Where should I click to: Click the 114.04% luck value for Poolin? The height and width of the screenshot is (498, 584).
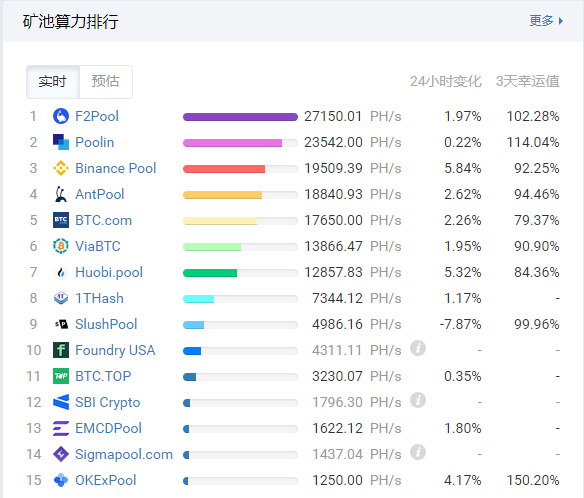click(x=533, y=142)
